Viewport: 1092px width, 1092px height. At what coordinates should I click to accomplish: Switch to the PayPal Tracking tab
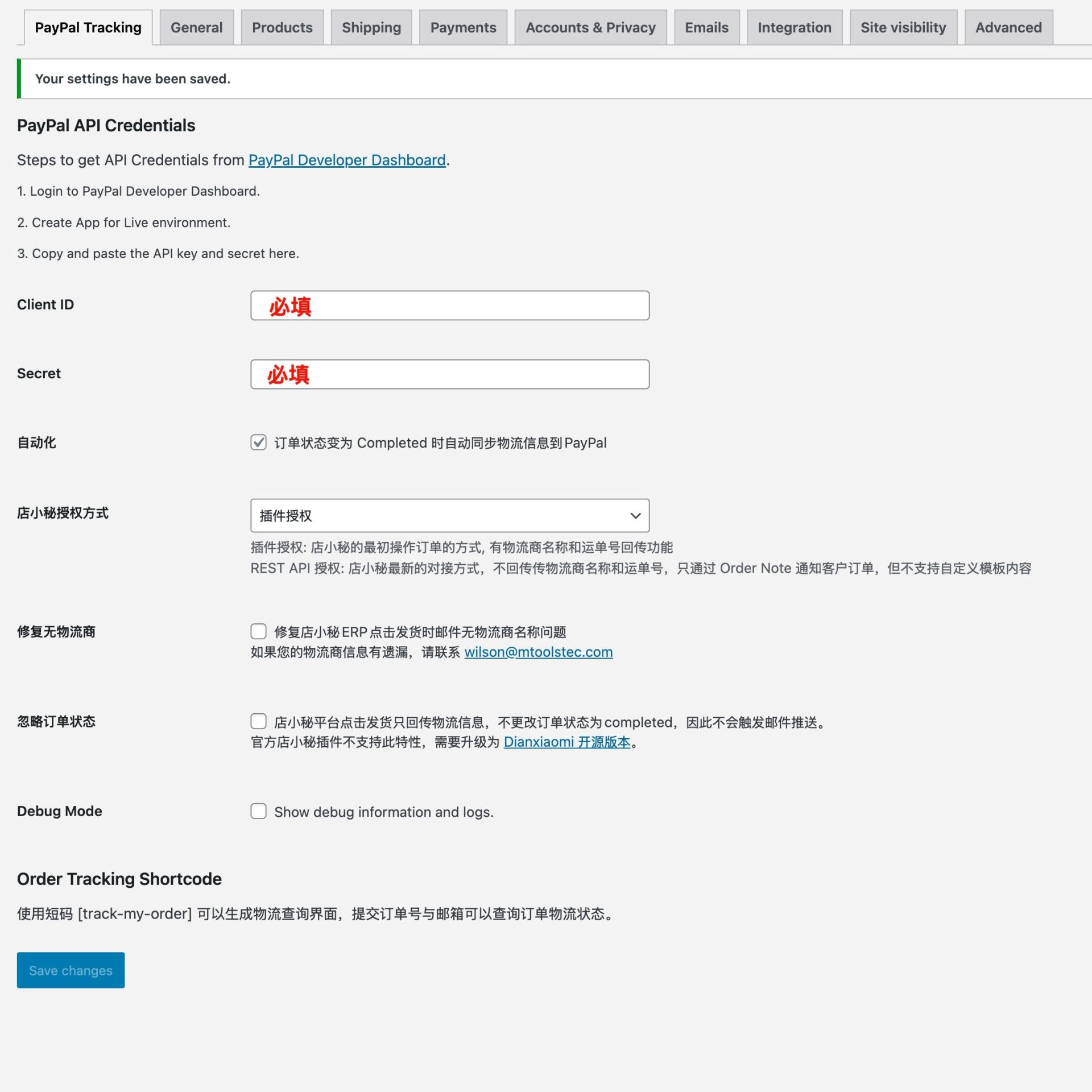(x=88, y=27)
